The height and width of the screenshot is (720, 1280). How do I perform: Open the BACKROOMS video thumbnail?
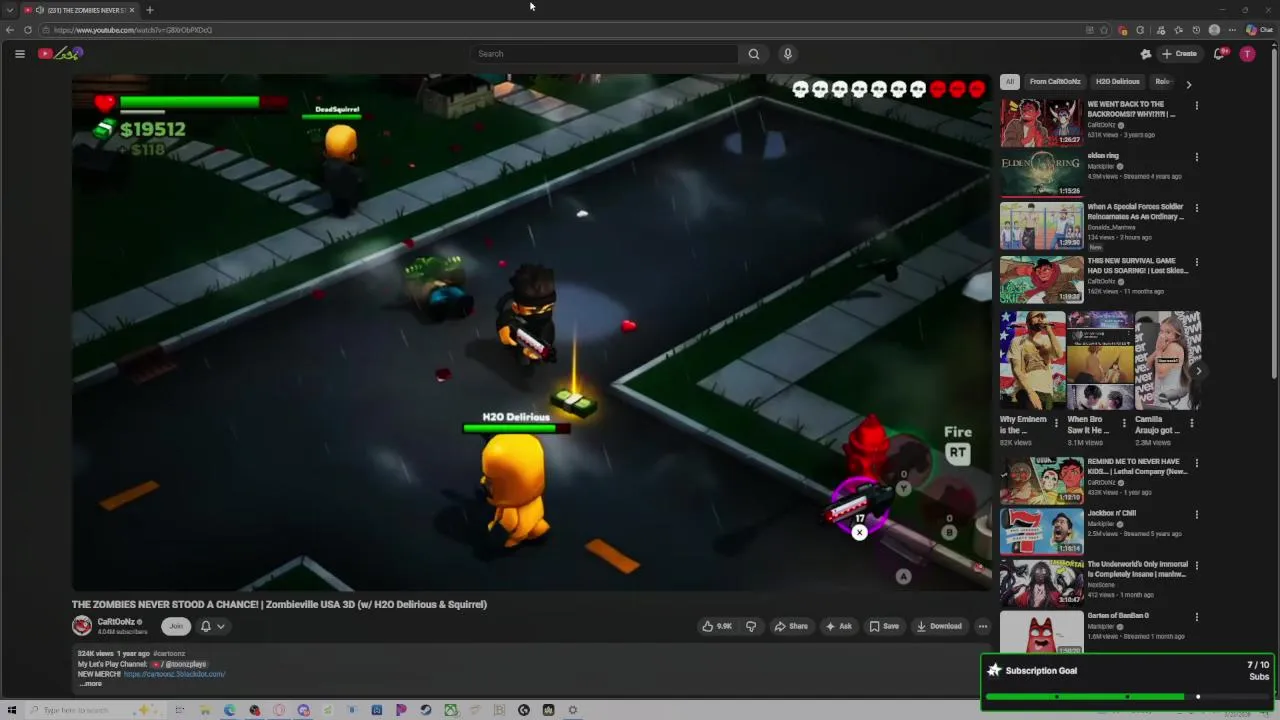tap(1042, 122)
